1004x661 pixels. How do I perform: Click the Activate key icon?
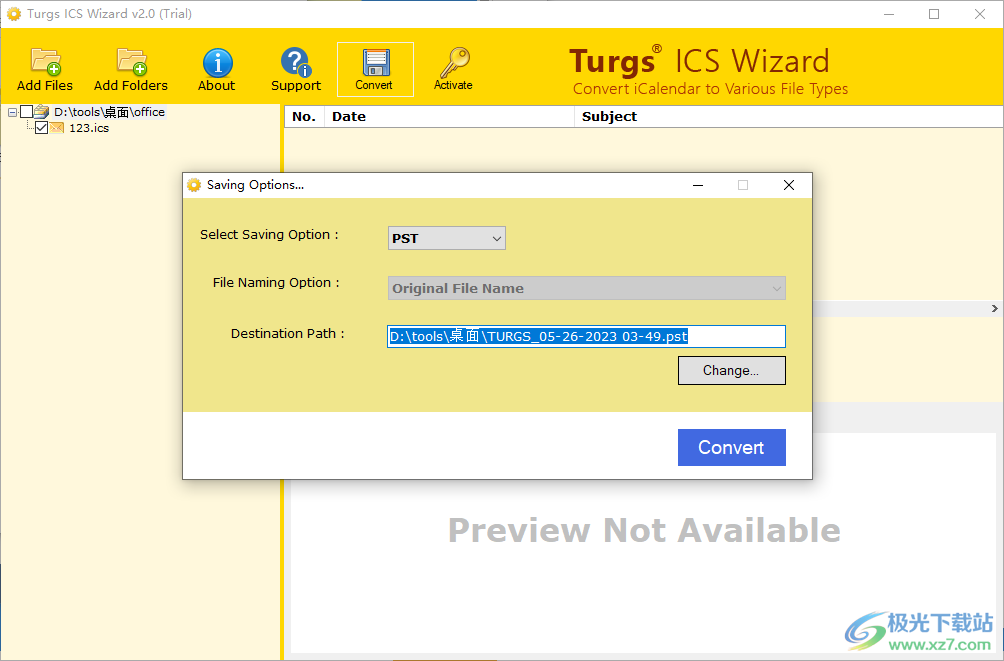(454, 62)
